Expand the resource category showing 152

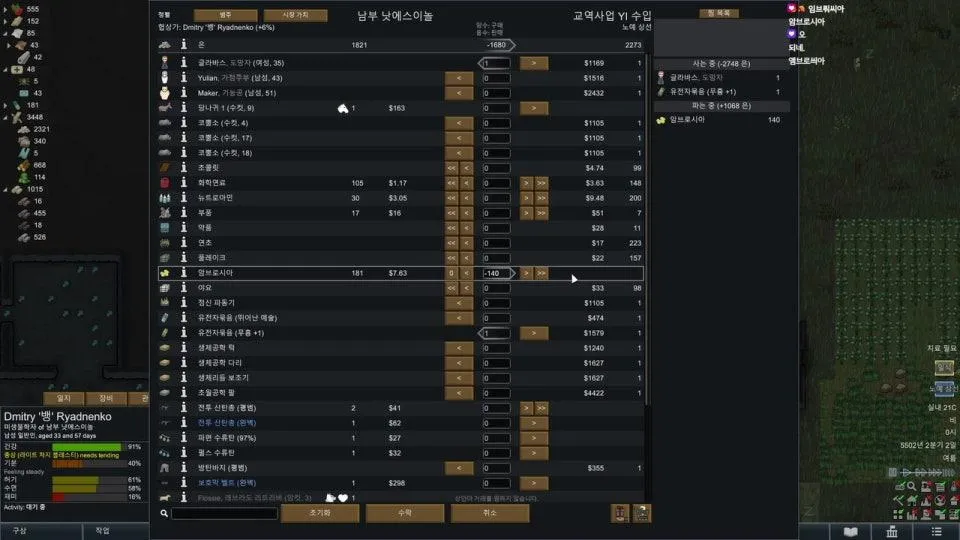pos(6,21)
